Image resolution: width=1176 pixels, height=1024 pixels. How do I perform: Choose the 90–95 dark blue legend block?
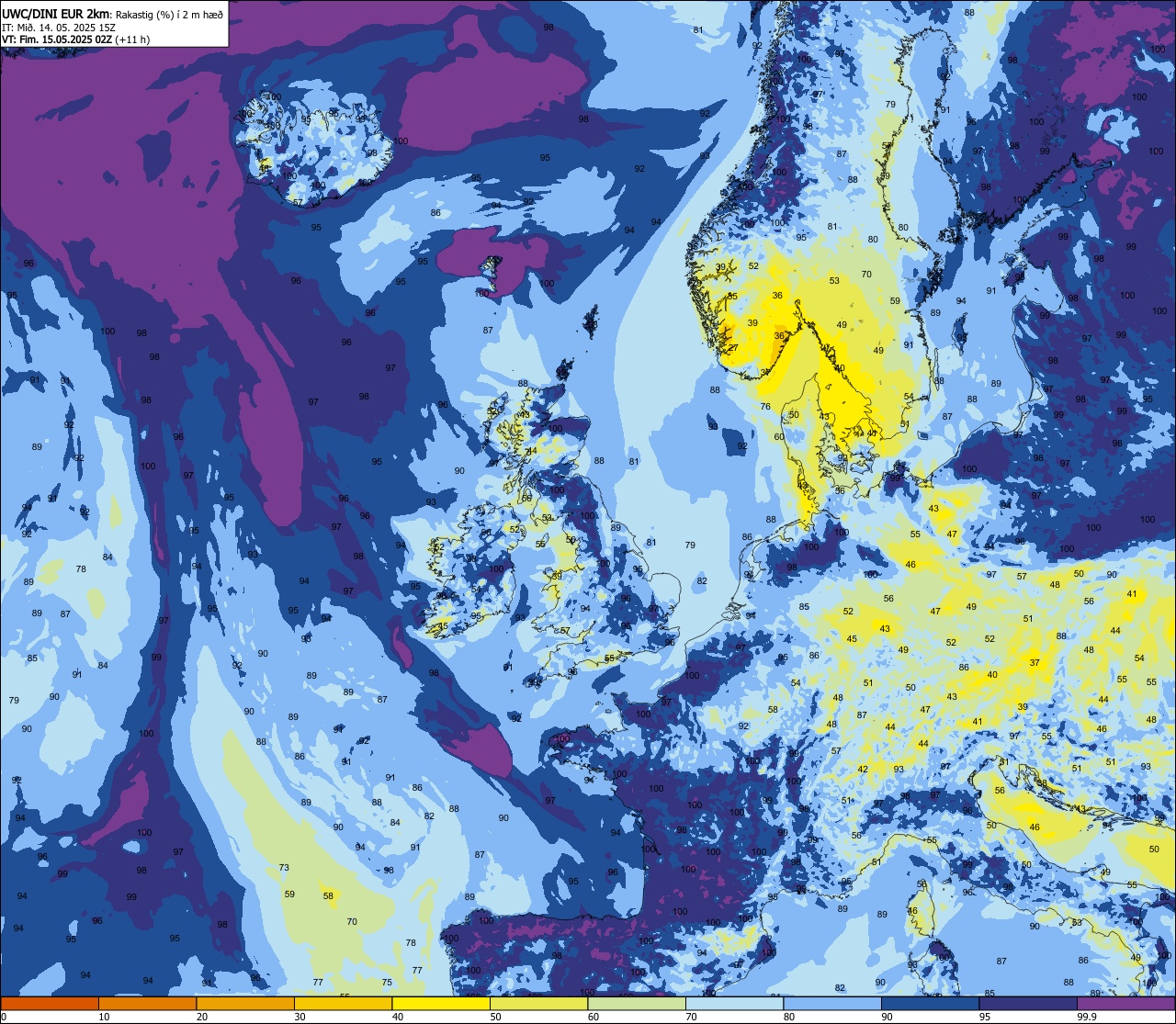(930, 1003)
